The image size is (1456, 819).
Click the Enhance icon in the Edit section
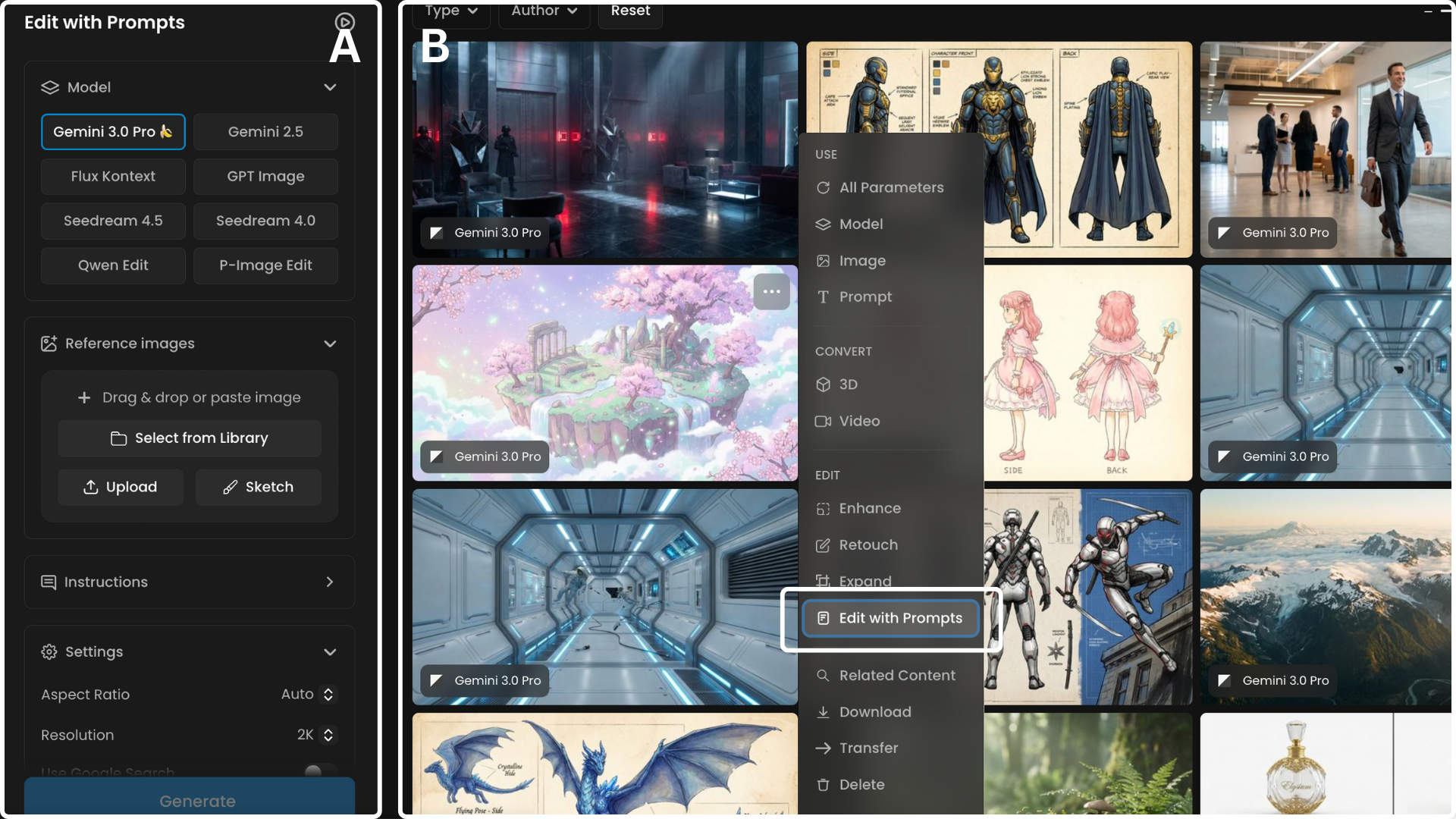tap(823, 509)
